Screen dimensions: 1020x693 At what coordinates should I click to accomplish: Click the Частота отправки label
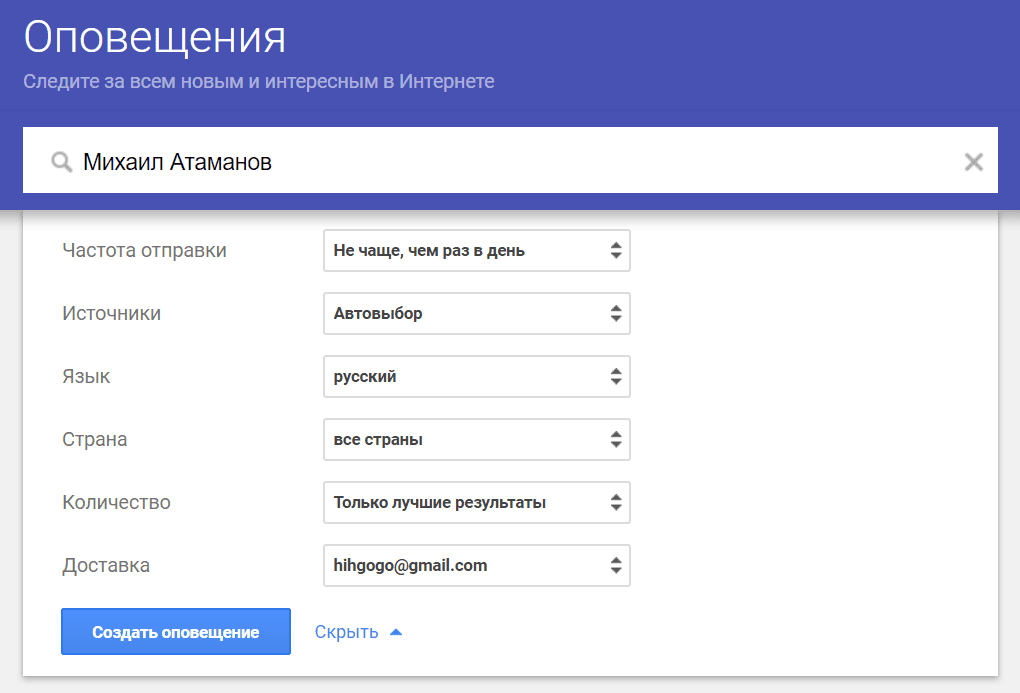click(x=144, y=251)
